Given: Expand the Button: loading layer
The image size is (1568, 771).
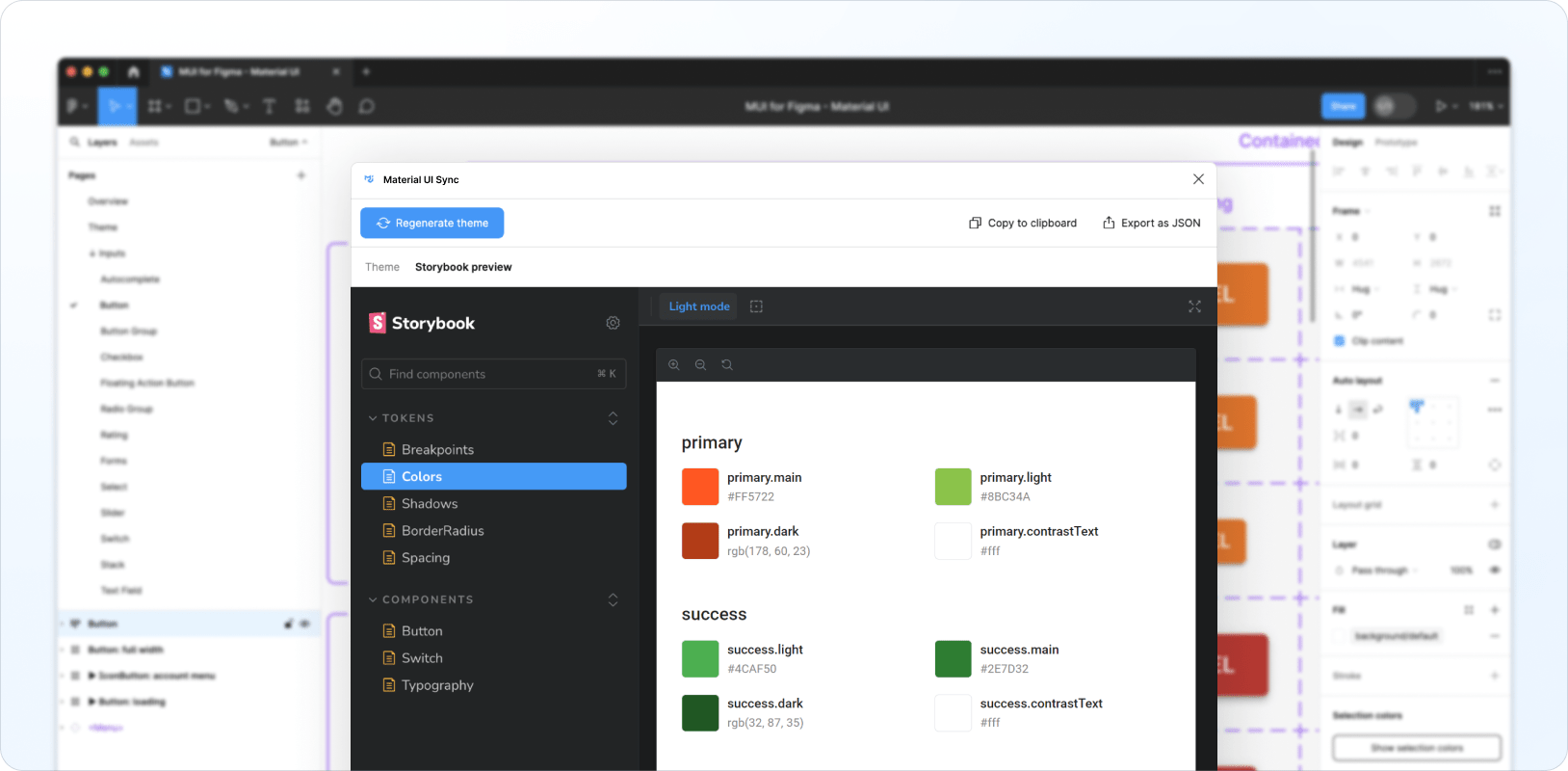Looking at the screenshot, I should click(x=91, y=702).
